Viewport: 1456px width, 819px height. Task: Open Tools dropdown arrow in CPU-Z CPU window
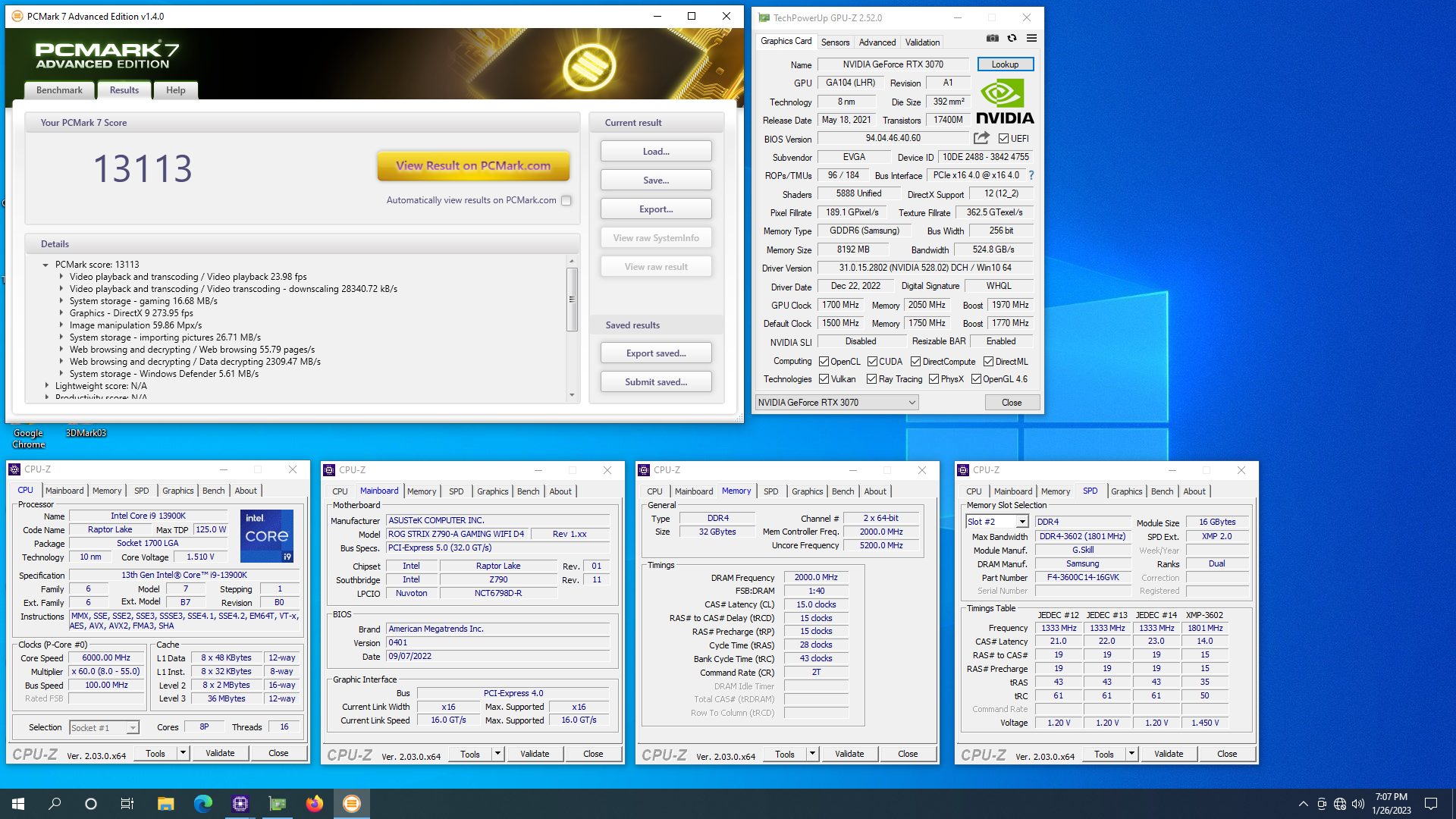183,753
